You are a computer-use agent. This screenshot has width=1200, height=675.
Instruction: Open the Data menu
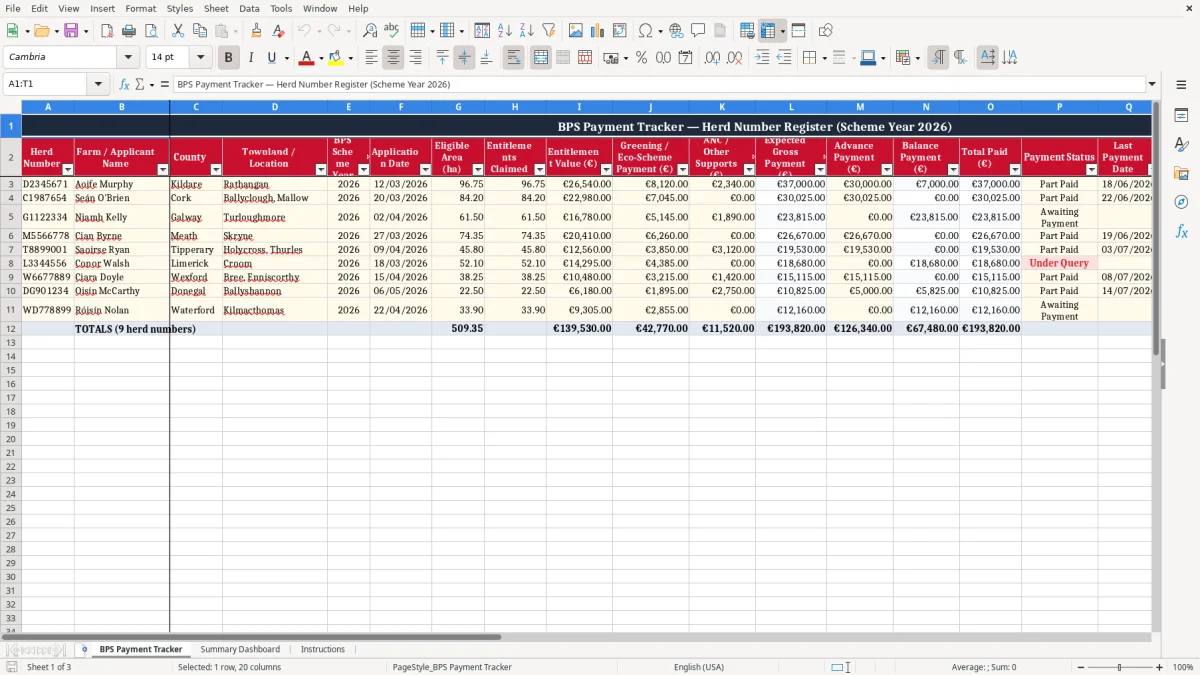click(249, 8)
